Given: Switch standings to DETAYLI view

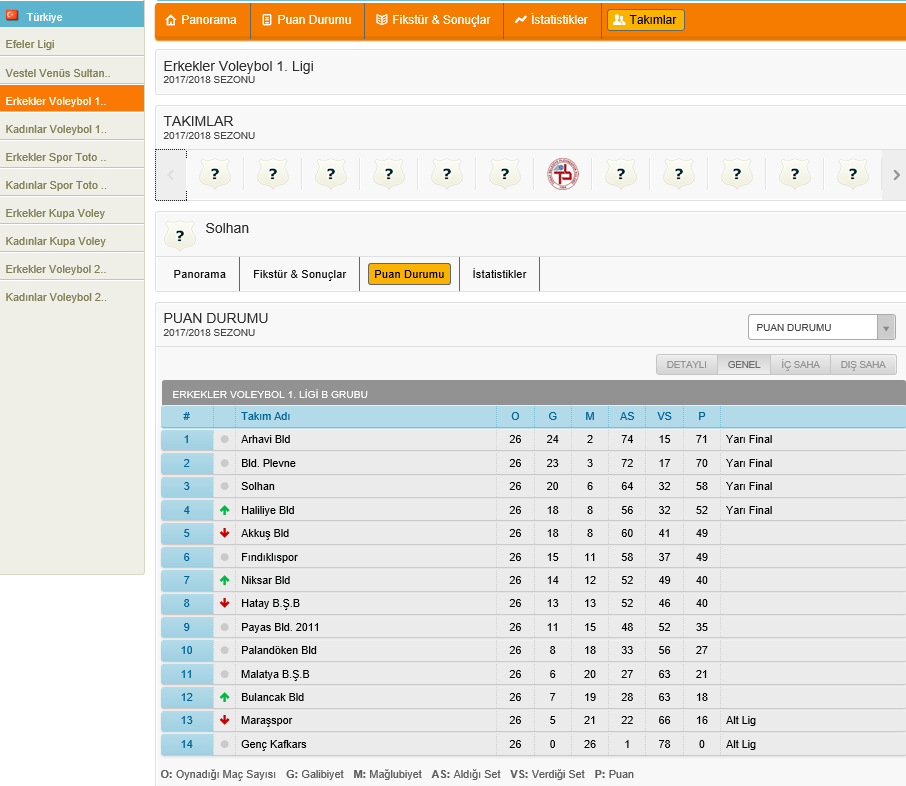Looking at the screenshot, I should 686,365.
